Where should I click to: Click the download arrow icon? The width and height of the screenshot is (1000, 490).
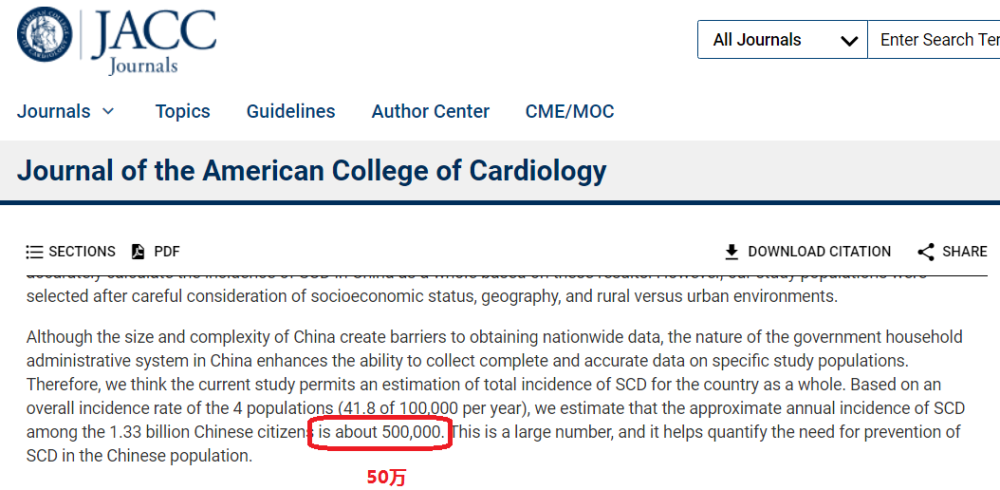(x=732, y=252)
